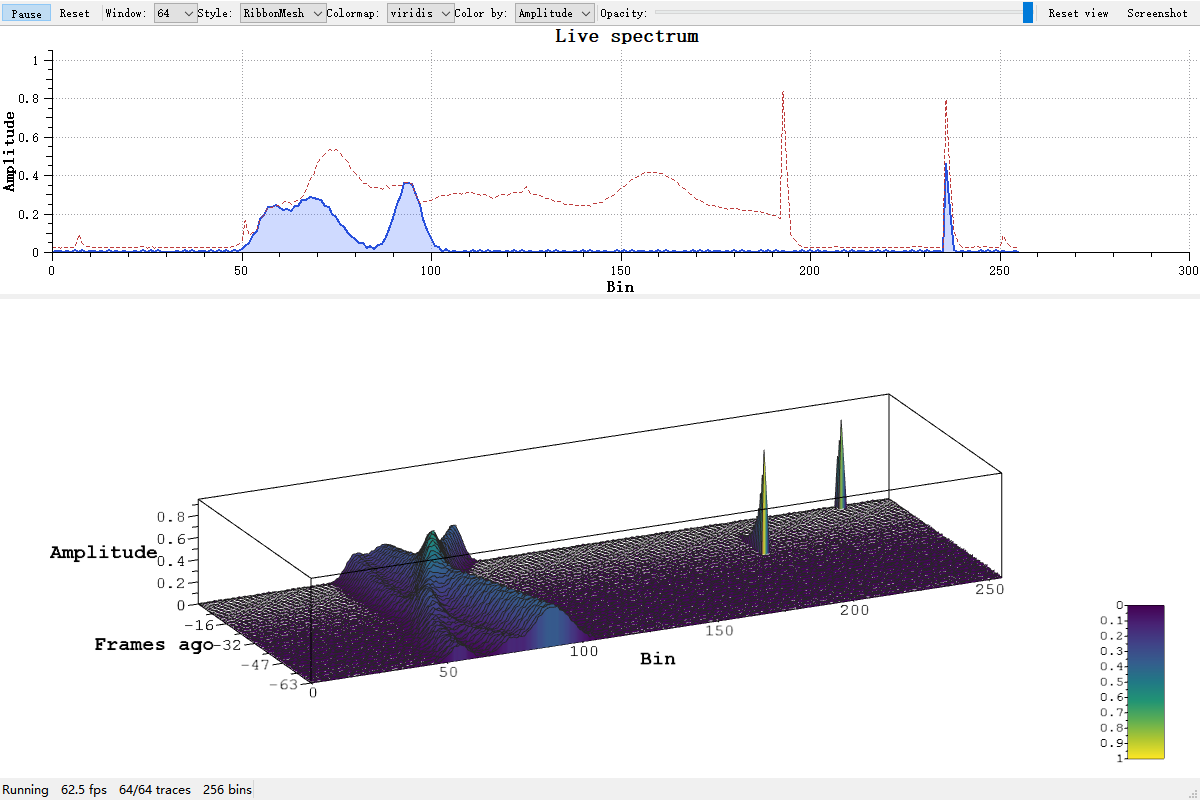The image size is (1200, 800).
Task: Click the 64/64 traces status text
Action: click(155, 790)
